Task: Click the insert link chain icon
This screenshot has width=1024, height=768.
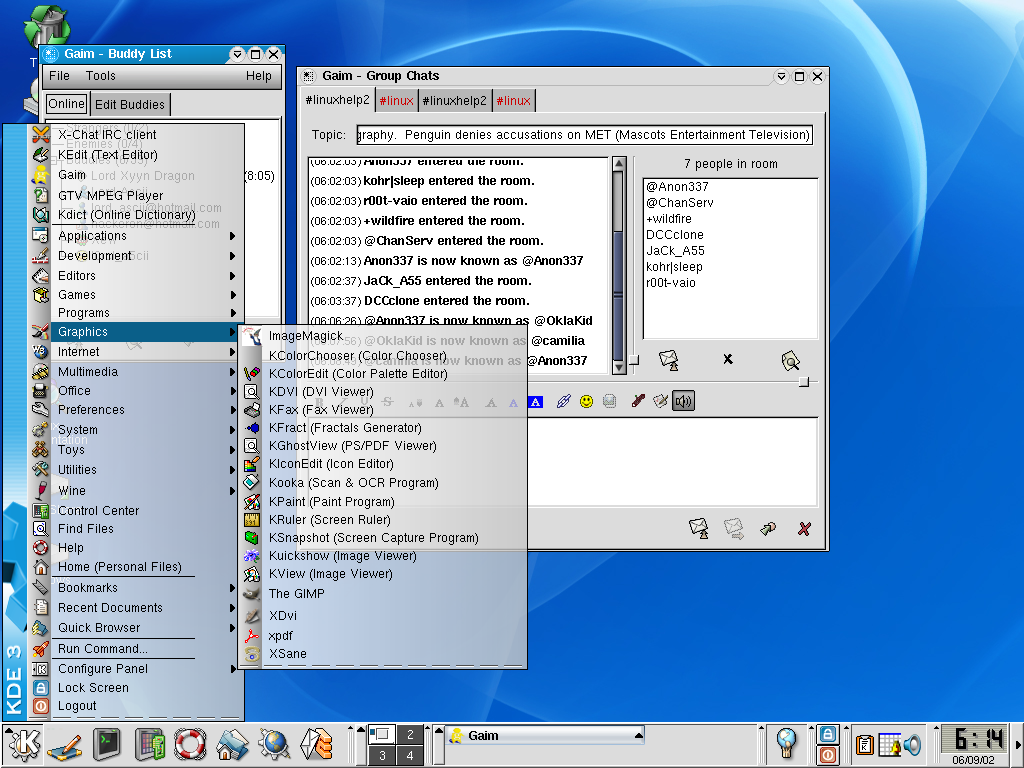Action: [563, 401]
